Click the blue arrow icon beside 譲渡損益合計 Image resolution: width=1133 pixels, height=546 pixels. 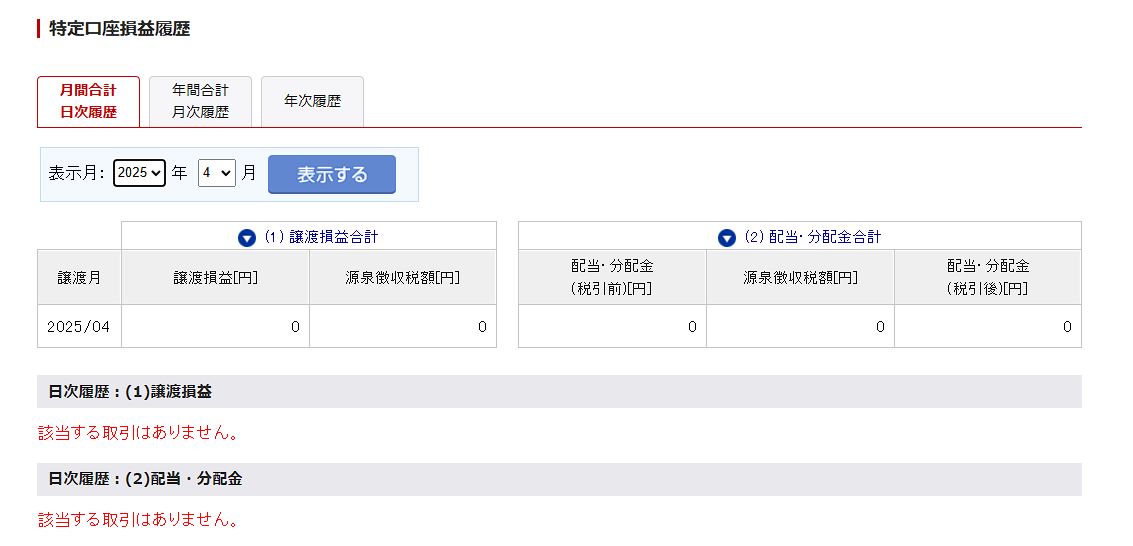tap(247, 238)
